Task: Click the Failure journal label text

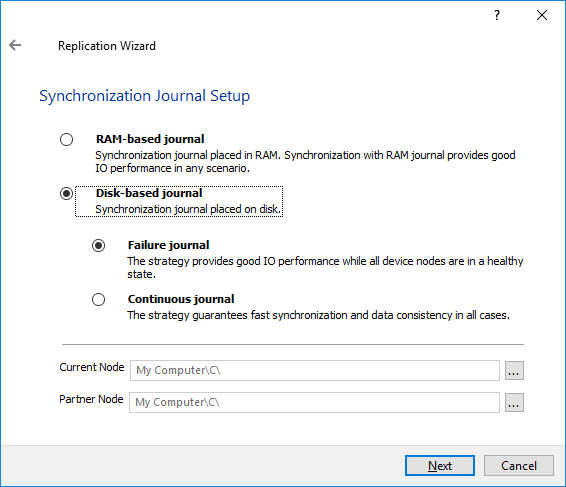Action: coord(169,245)
